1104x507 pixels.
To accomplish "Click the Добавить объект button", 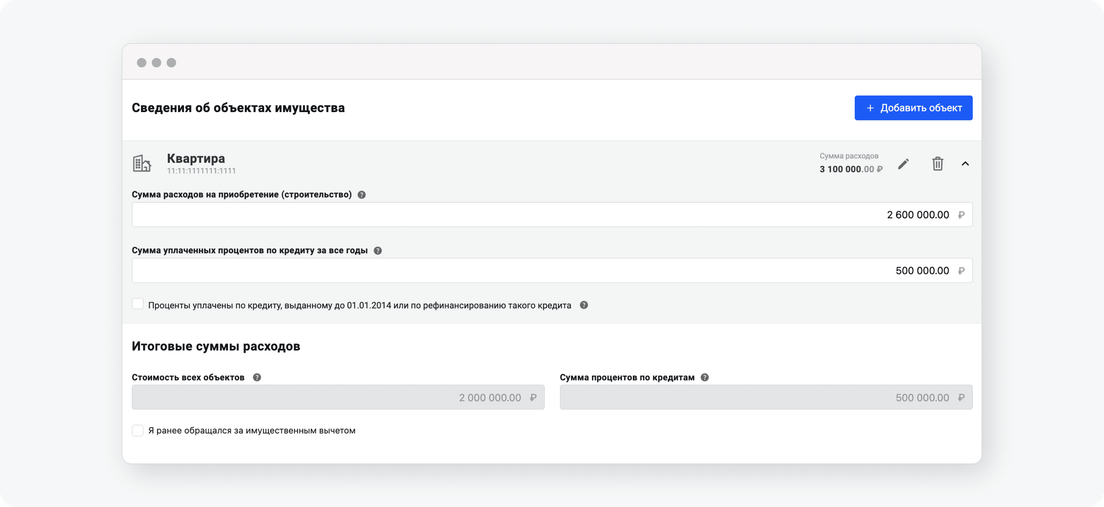I will [913, 108].
